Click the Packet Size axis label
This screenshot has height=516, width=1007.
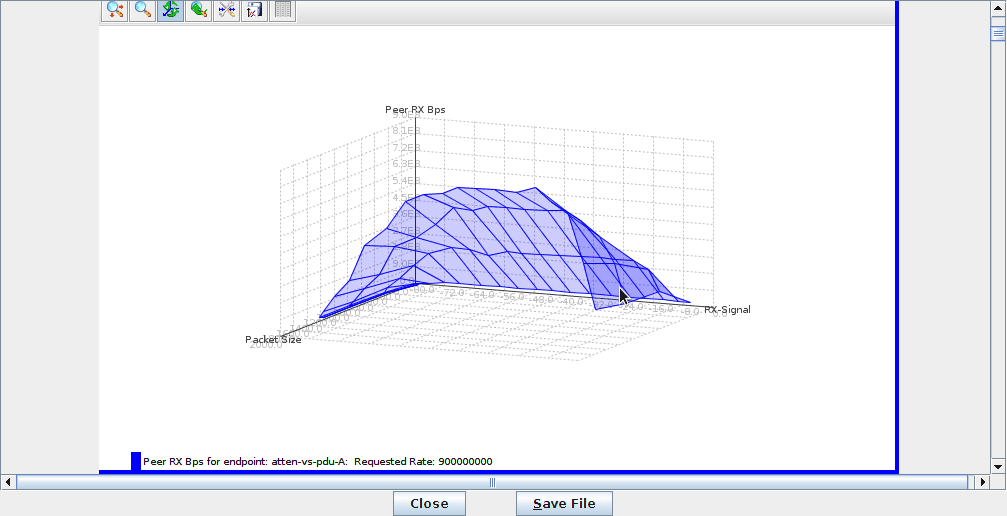point(273,340)
